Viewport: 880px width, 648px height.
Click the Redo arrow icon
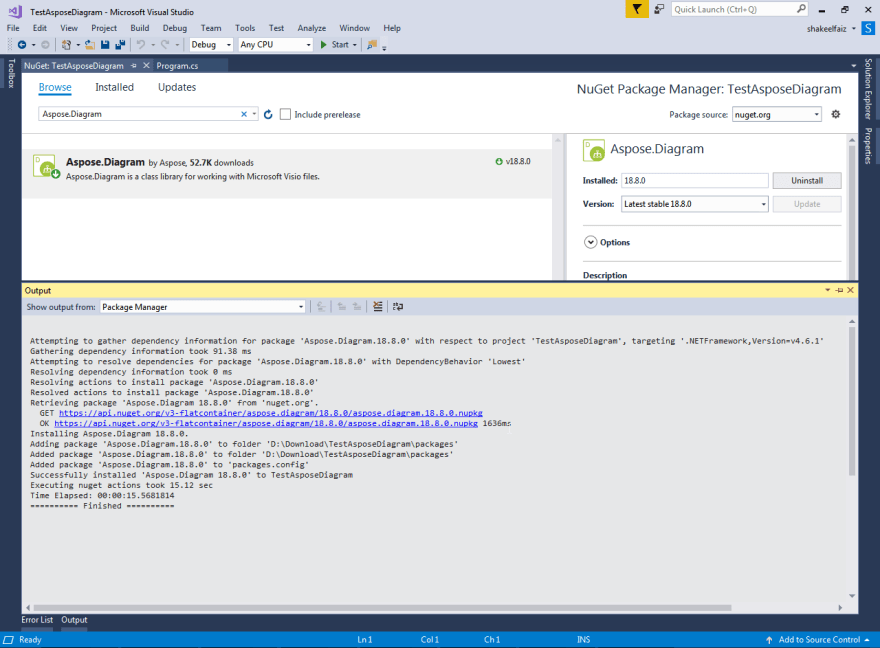click(x=165, y=44)
